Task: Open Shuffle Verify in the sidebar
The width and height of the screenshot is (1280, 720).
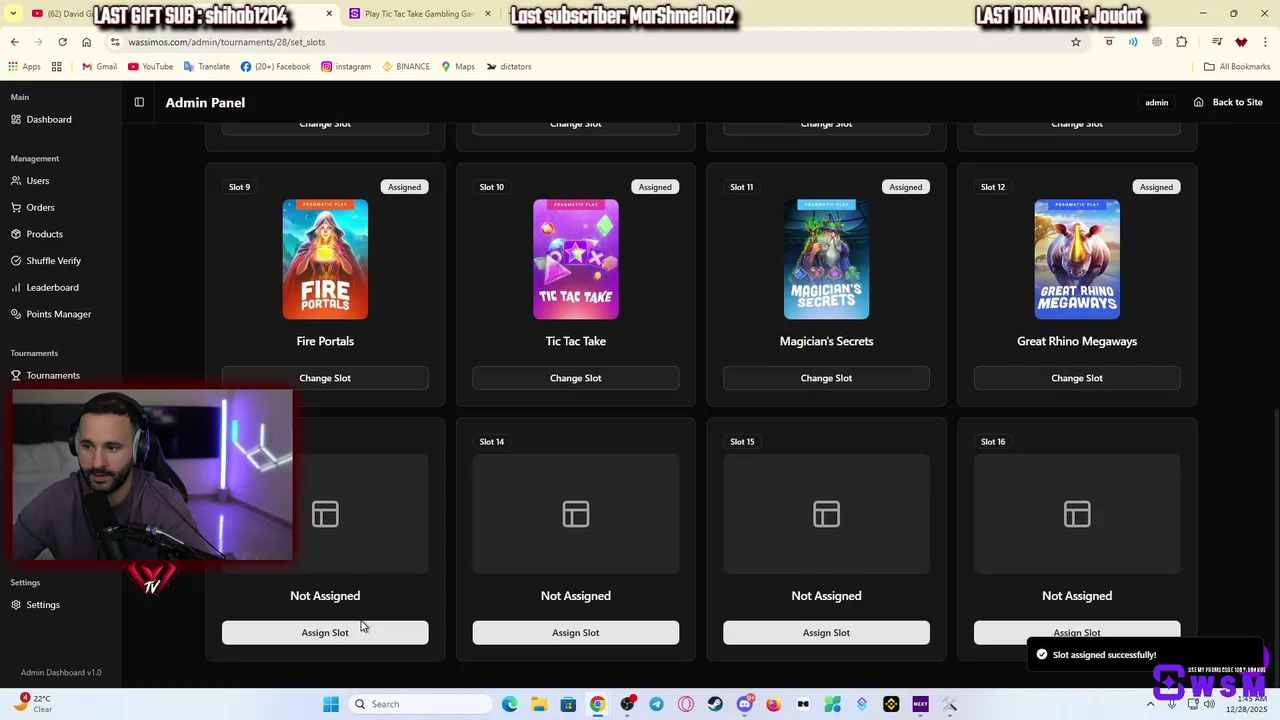Action: 45,261
